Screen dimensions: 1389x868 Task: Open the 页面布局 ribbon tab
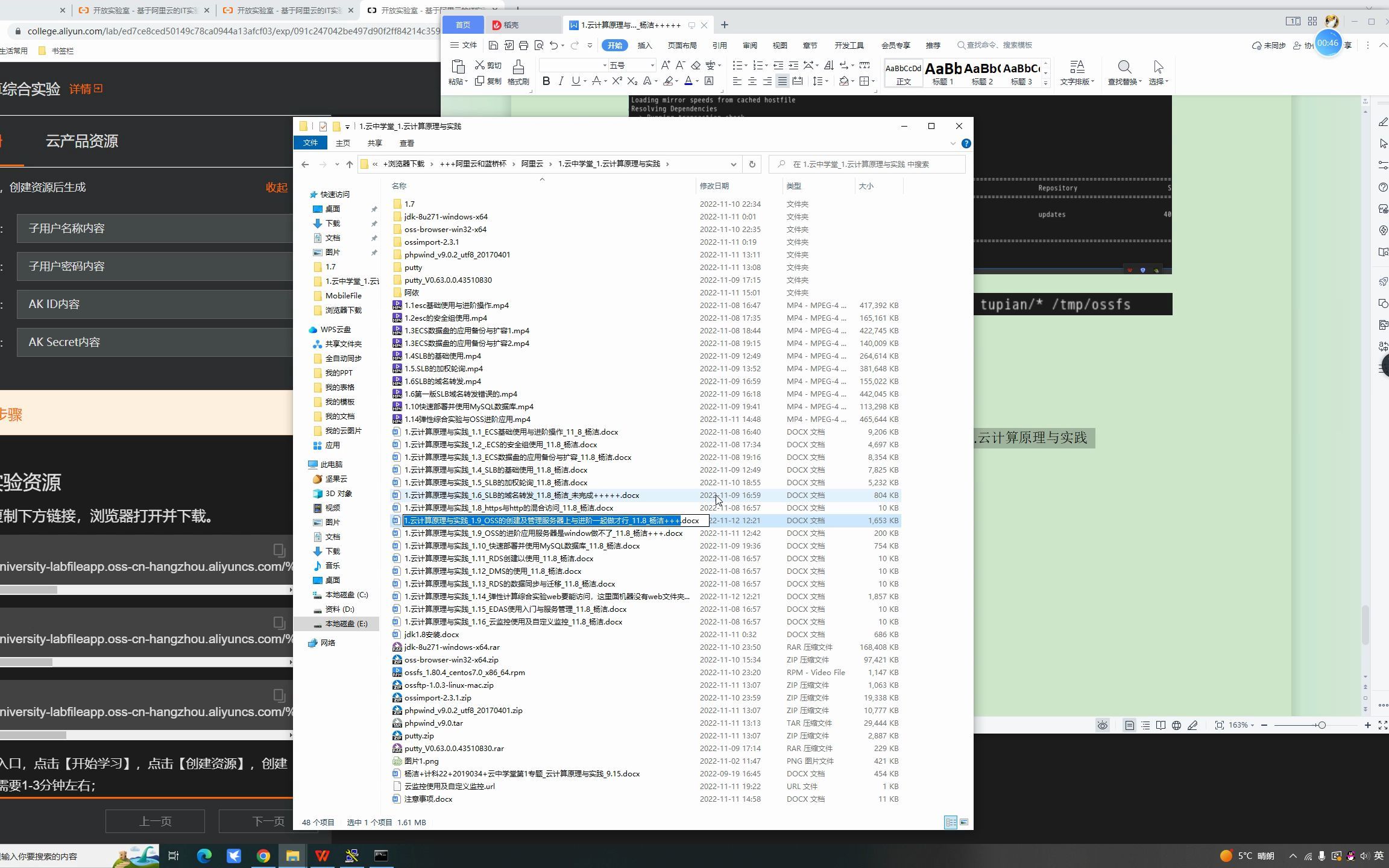[682, 45]
